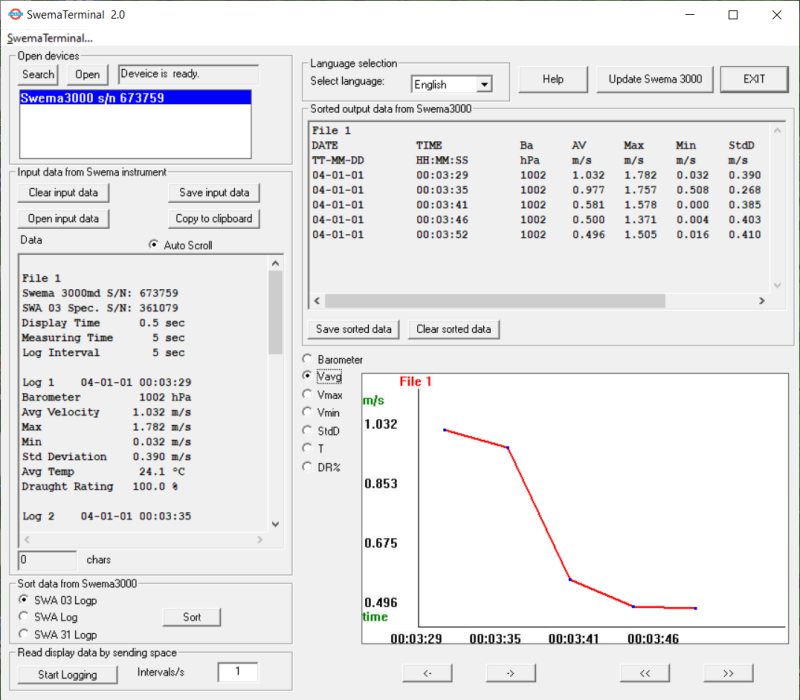The image size is (800, 700).
Task: Click the Intervals/s input field
Action: [x=238, y=672]
